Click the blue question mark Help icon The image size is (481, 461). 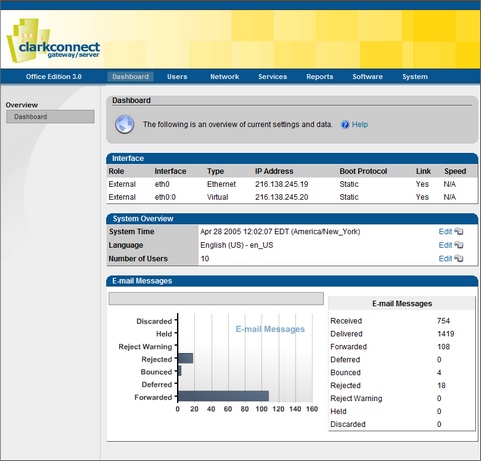pyautogui.click(x=345, y=125)
